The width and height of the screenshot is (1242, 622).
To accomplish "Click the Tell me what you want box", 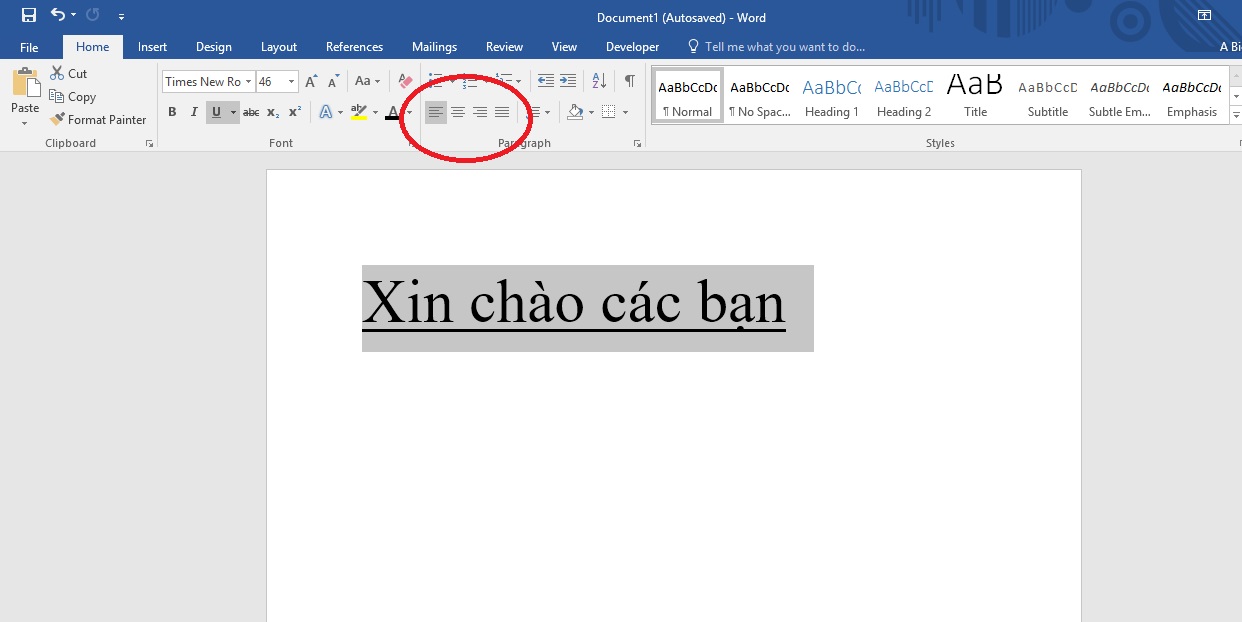I will pyautogui.click(x=775, y=47).
